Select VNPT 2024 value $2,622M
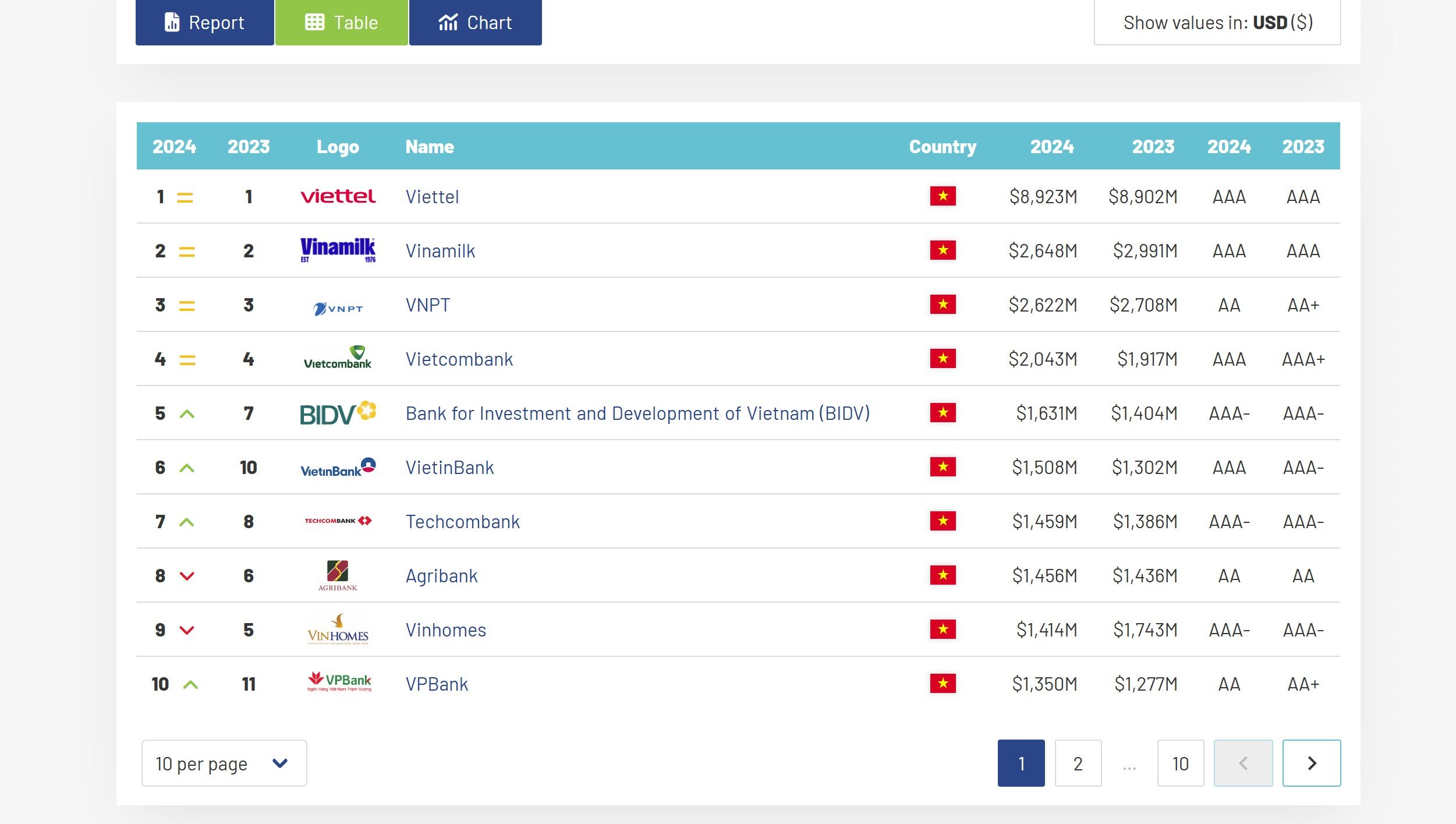Screen dimensions: 1456x824 point(1043,305)
